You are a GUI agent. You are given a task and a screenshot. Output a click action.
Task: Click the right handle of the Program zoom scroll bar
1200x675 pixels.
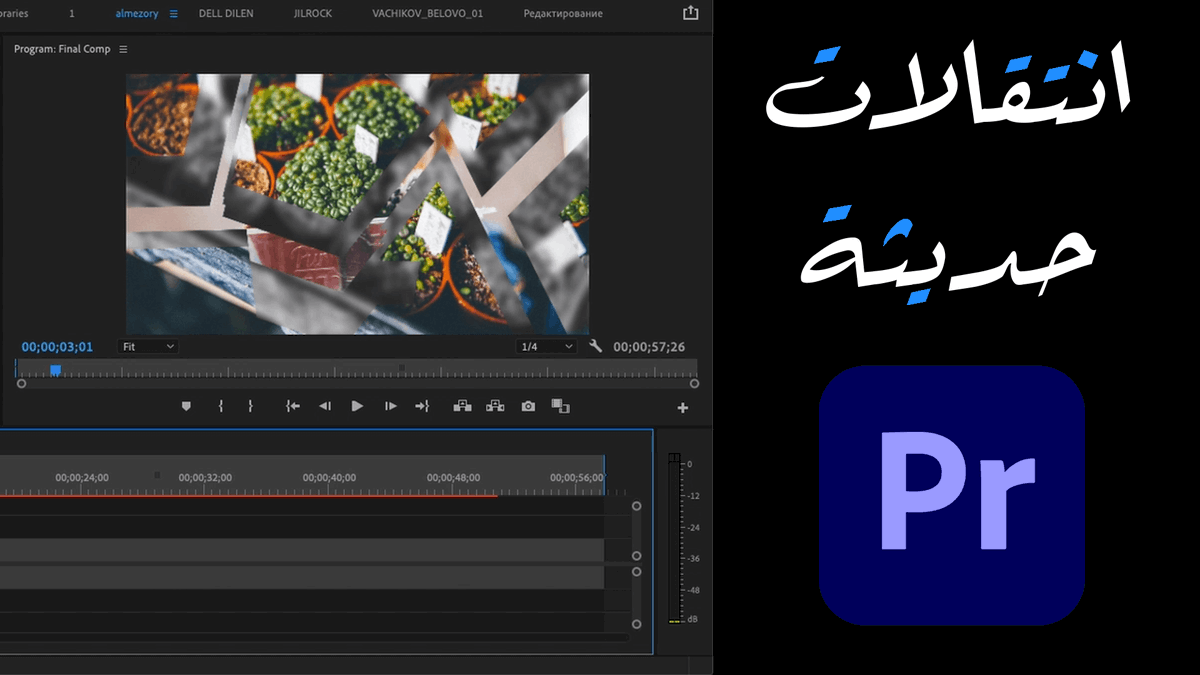(694, 383)
